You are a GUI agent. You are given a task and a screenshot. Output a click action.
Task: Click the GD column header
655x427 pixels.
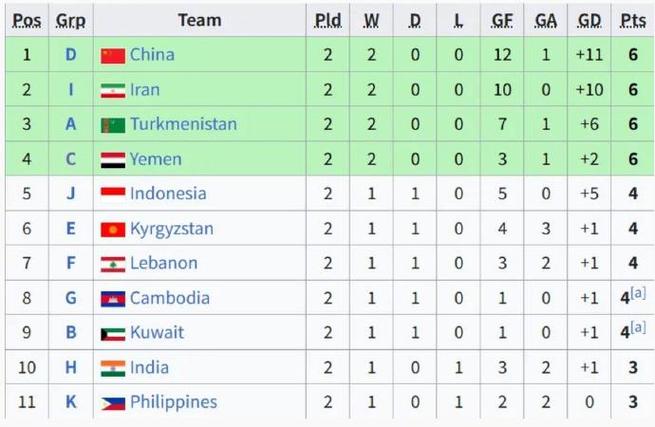click(x=589, y=19)
